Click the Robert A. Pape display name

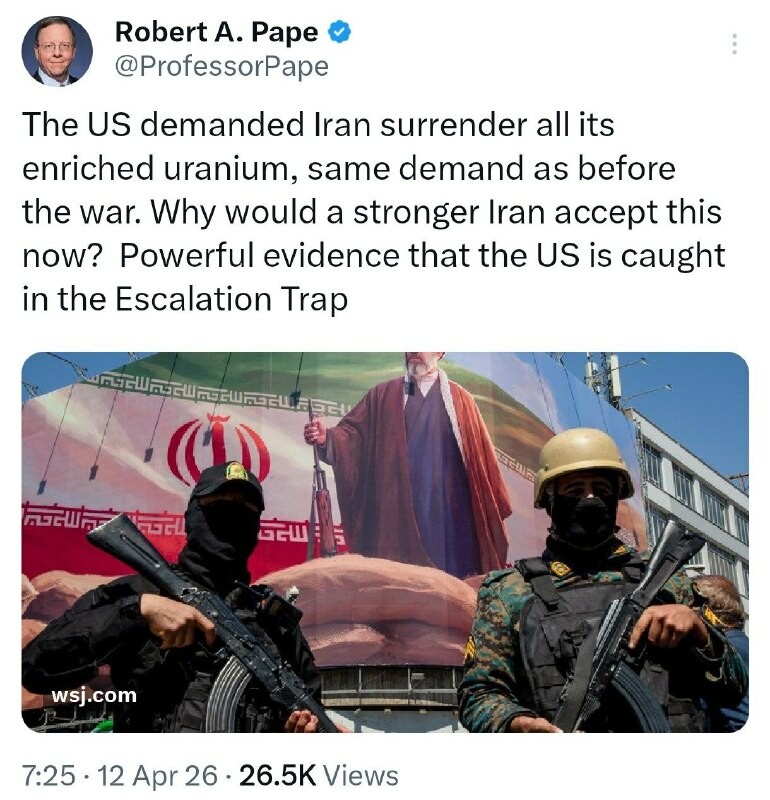click(x=216, y=32)
